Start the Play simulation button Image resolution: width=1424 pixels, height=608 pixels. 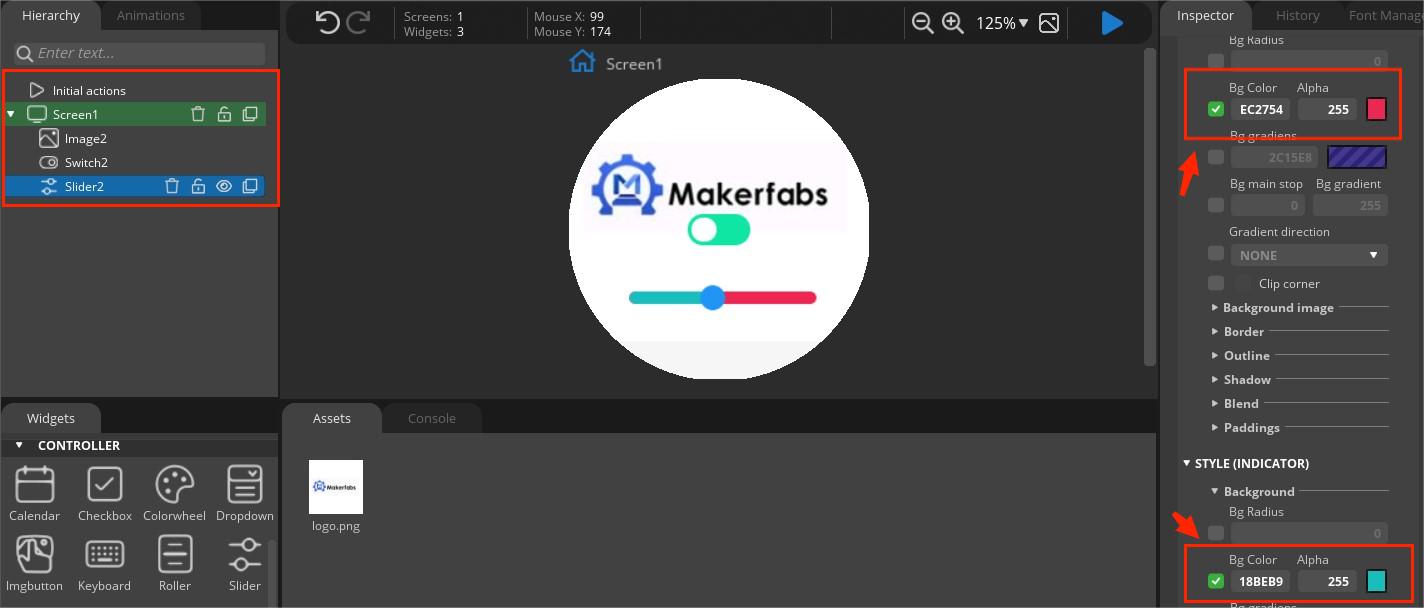1112,23
